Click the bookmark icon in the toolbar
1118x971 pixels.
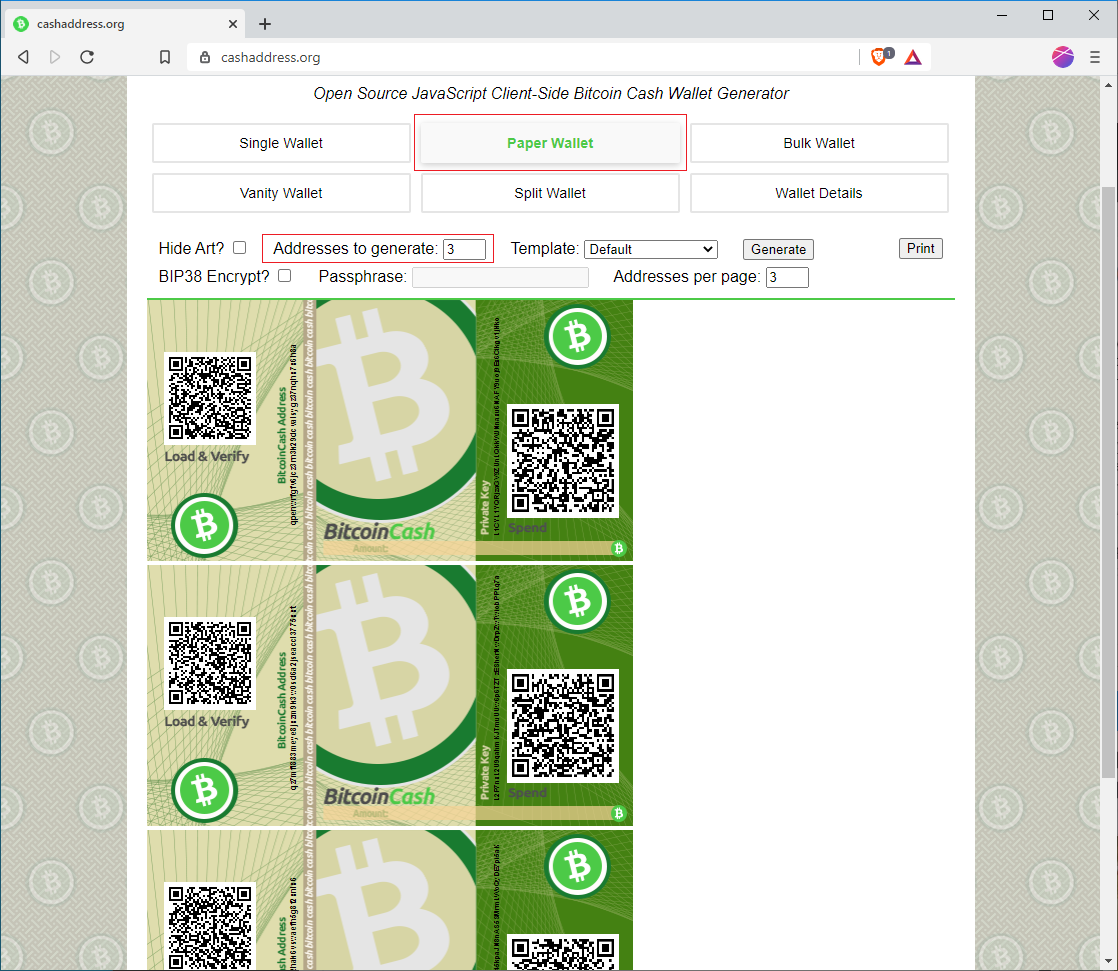(x=165, y=57)
